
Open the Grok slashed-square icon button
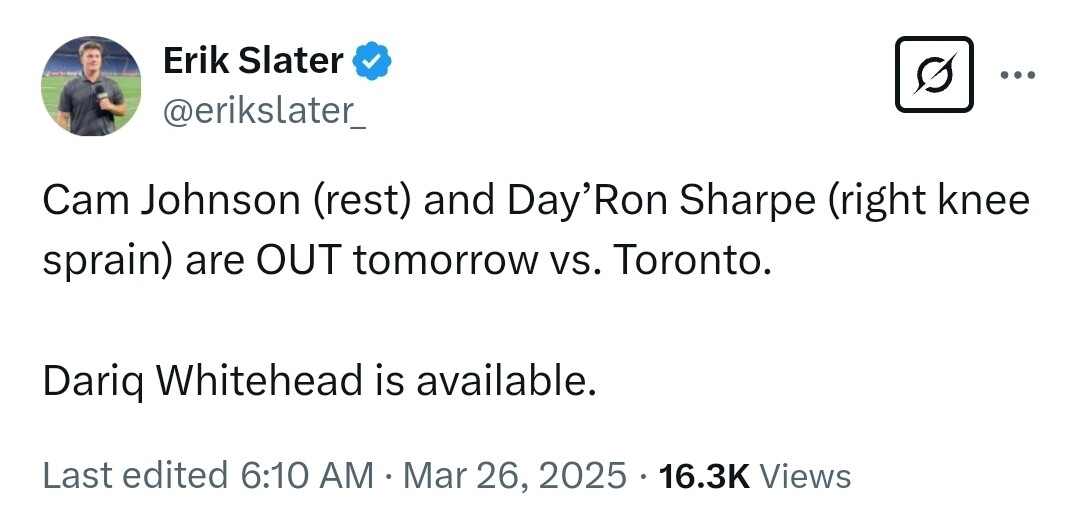click(x=934, y=74)
